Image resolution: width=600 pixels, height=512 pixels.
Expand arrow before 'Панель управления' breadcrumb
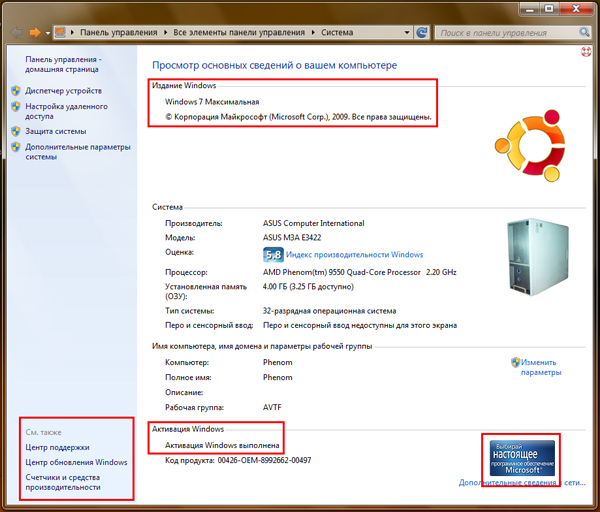point(72,33)
